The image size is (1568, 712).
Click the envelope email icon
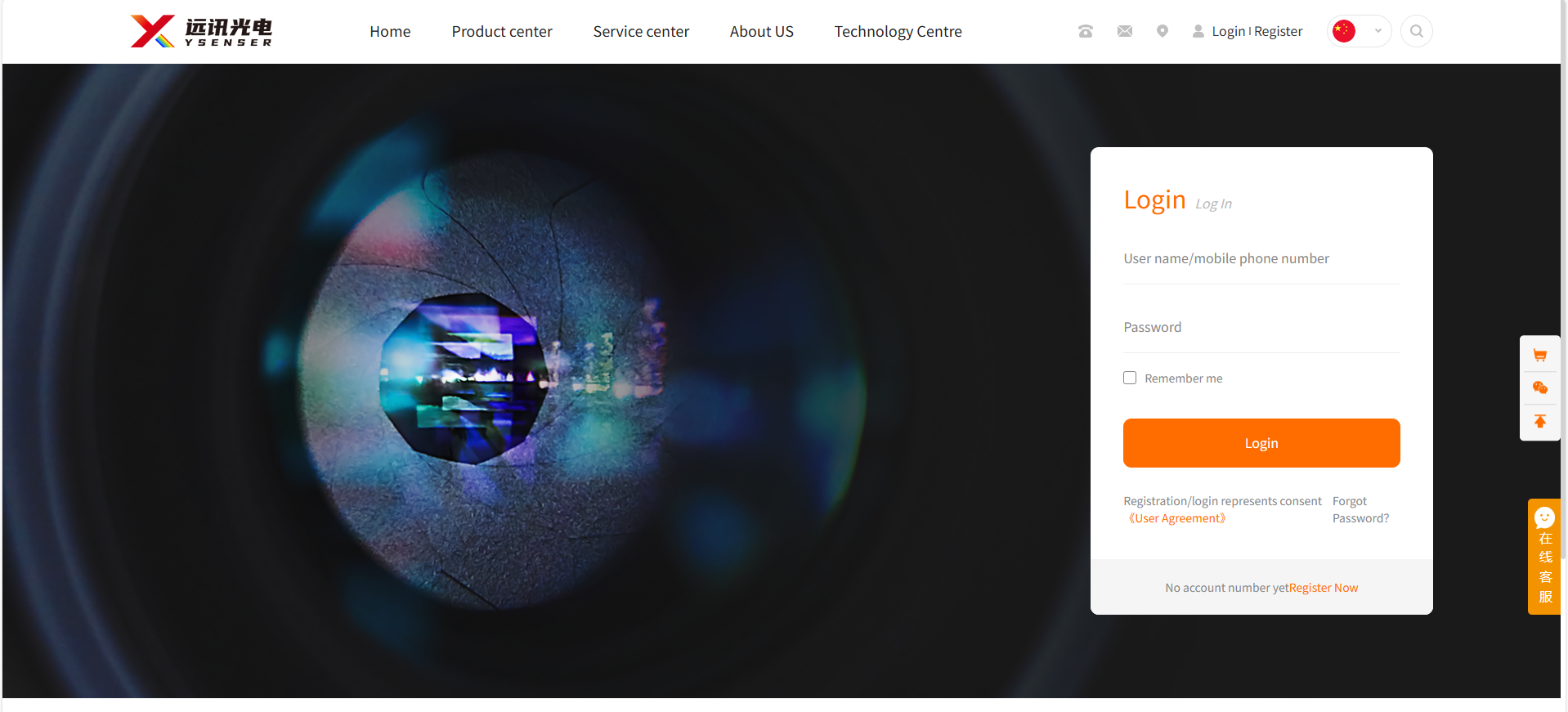(1124, 31)
